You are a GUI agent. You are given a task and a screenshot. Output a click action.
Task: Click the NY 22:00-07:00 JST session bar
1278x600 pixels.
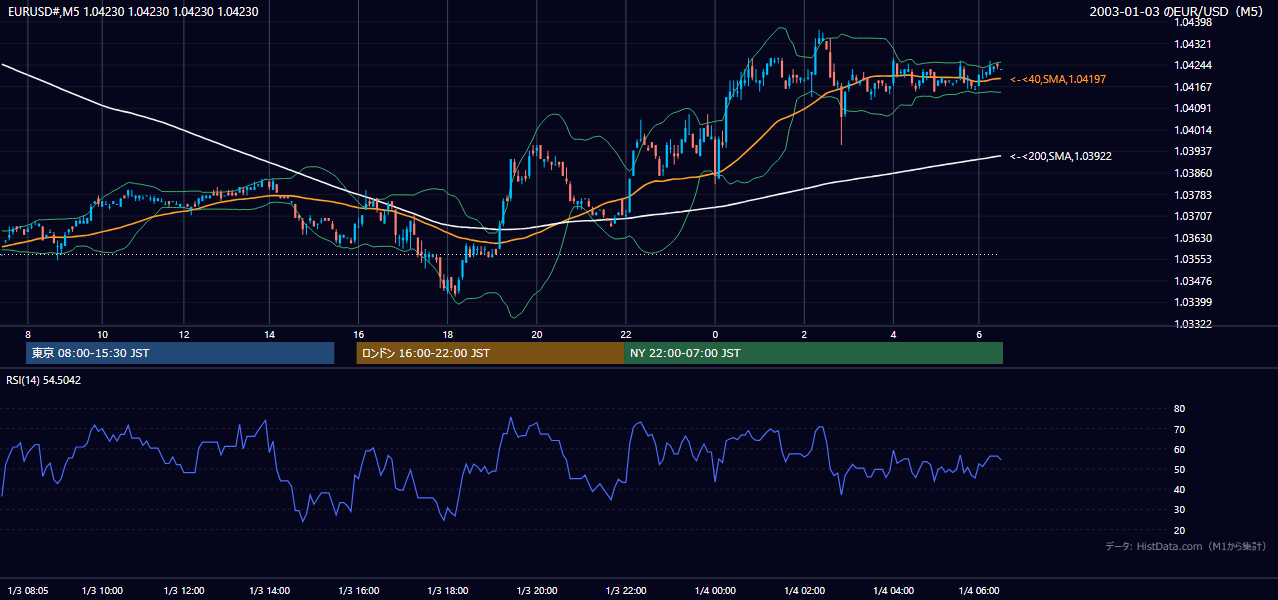point(813,353)
